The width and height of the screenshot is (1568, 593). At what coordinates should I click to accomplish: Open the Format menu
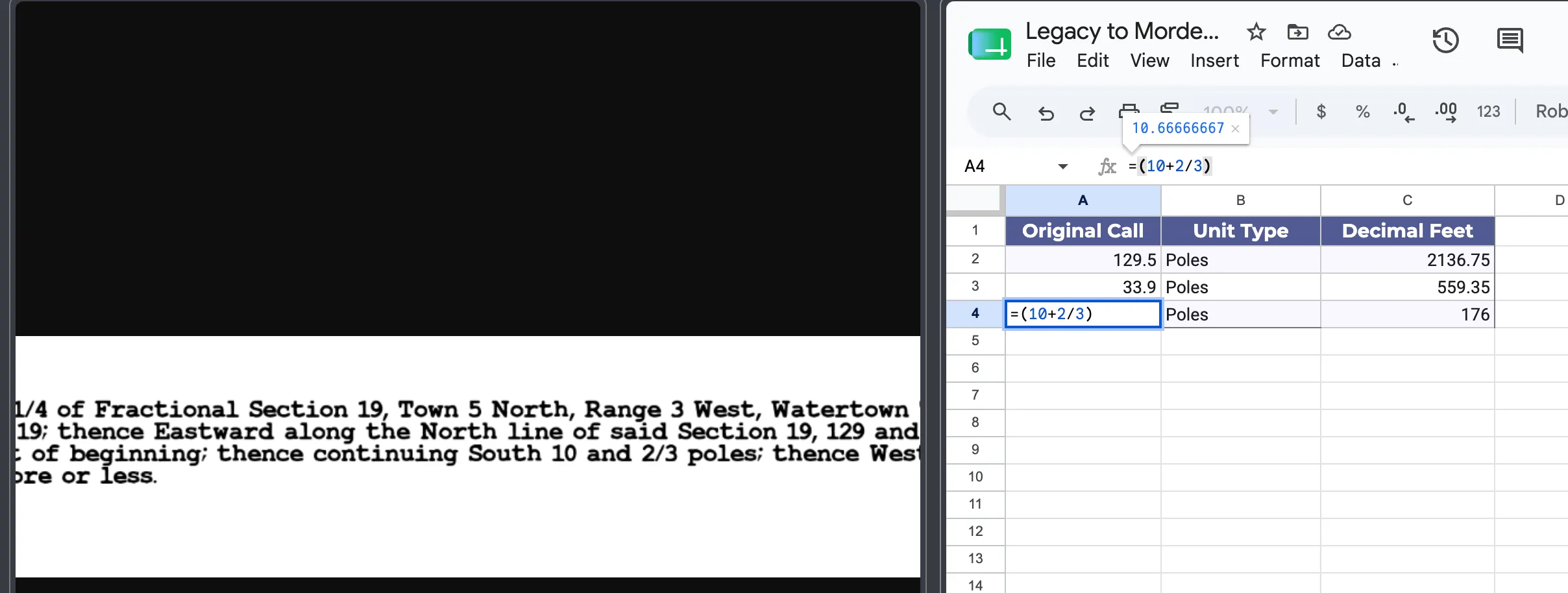point(1290,61)
